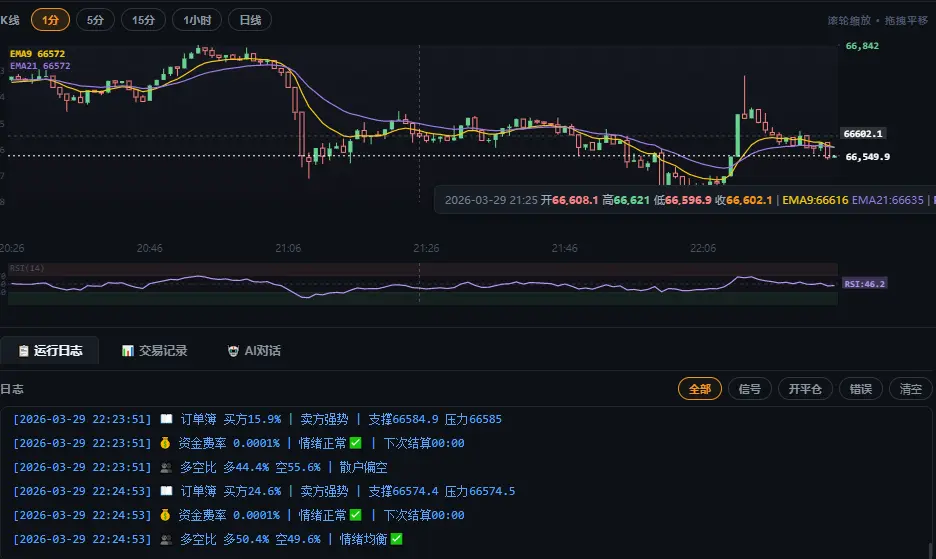Click the bar chart icon on 交易记录 tab
Viewport: 936px width, 559px height.
click(x=128, y=351)
